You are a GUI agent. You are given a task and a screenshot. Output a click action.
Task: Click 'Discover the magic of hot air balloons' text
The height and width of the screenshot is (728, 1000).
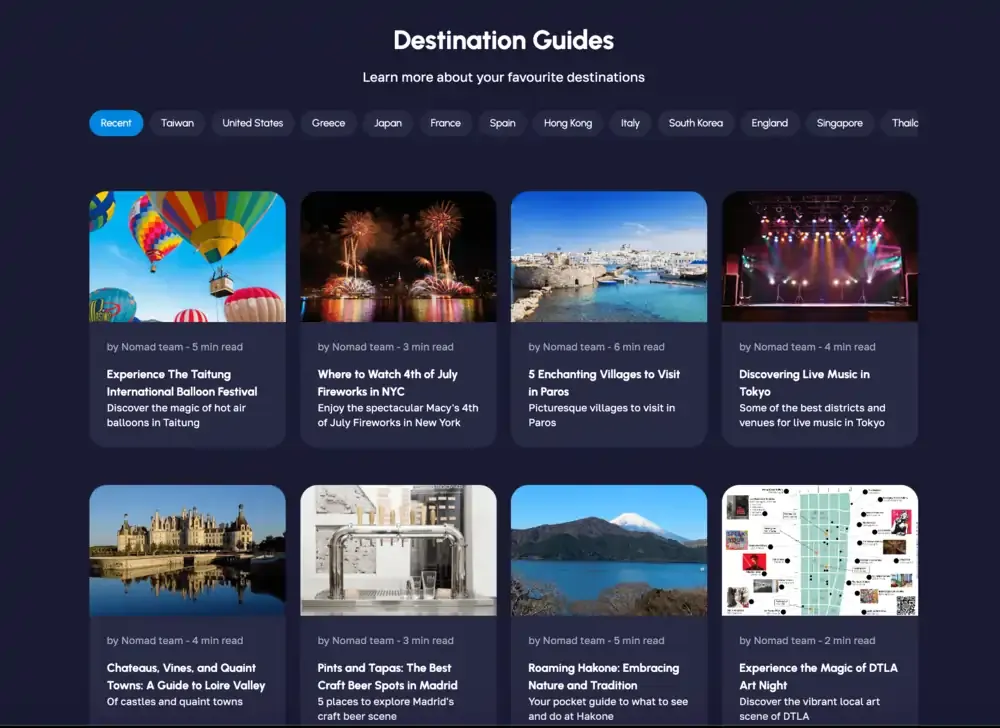tap(176, 415)
